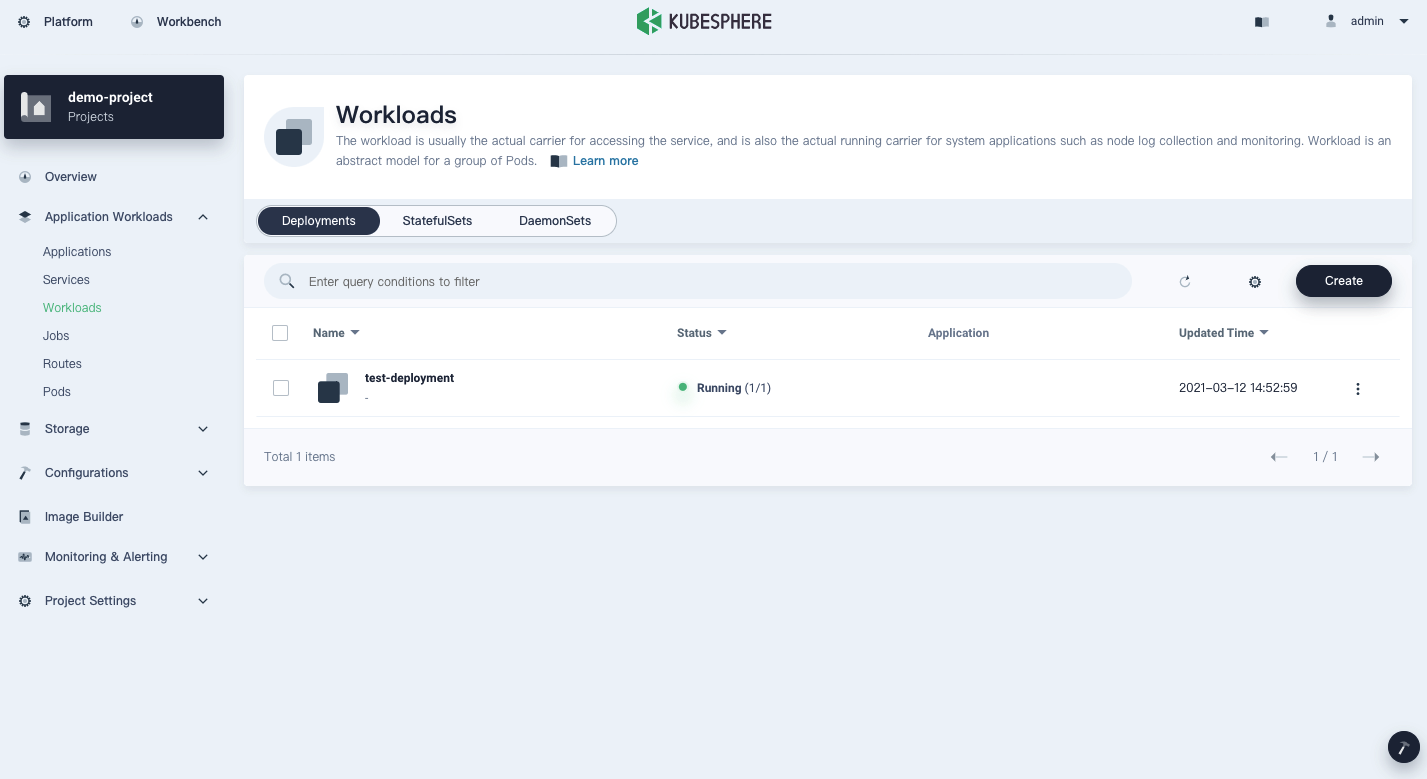Open the admin account dropdown arrow
Screen dimensions: 1427x779
[x=1404, y=21]
